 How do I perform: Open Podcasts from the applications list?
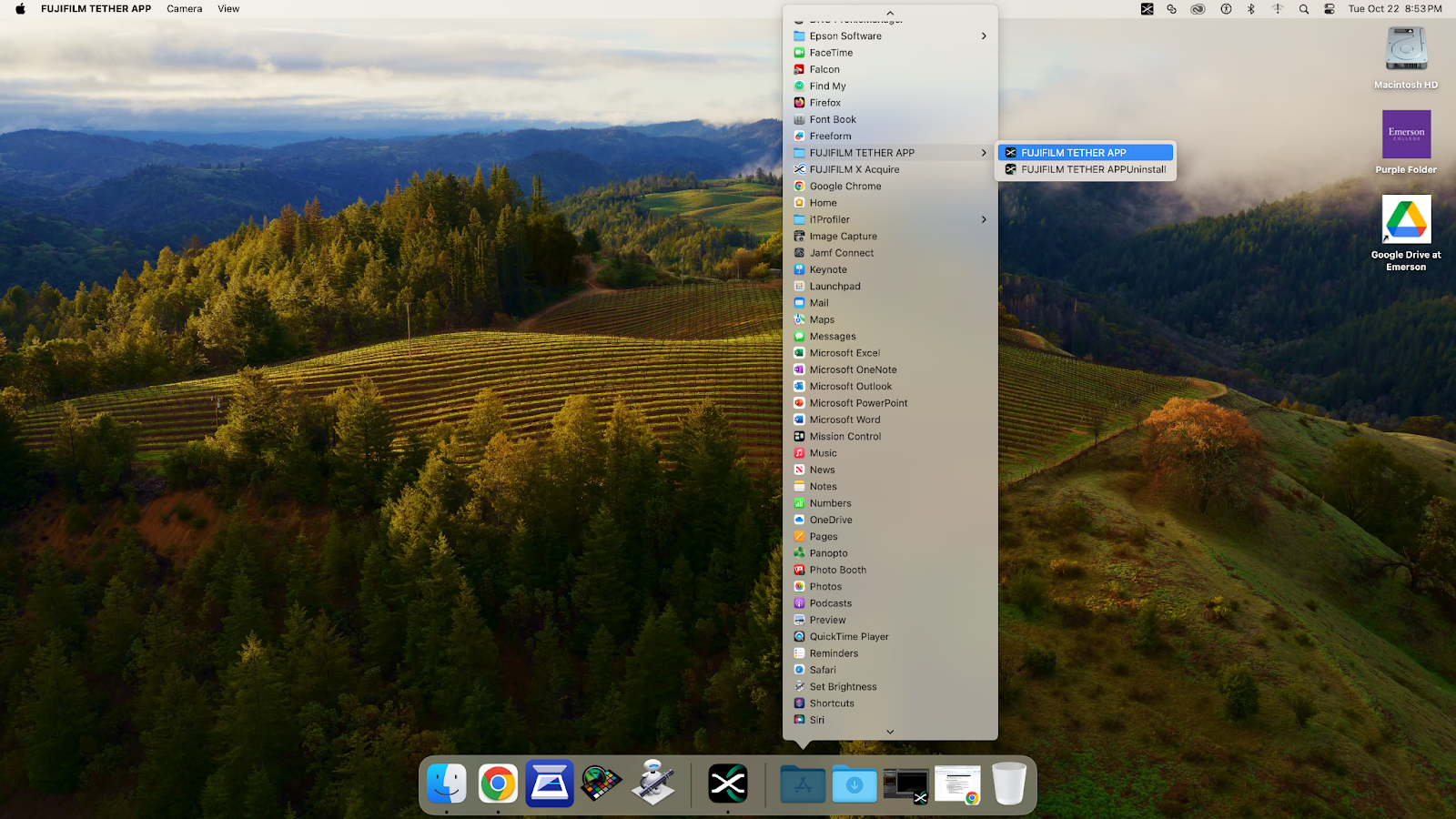pyautogui.click(x=890, y=603)
